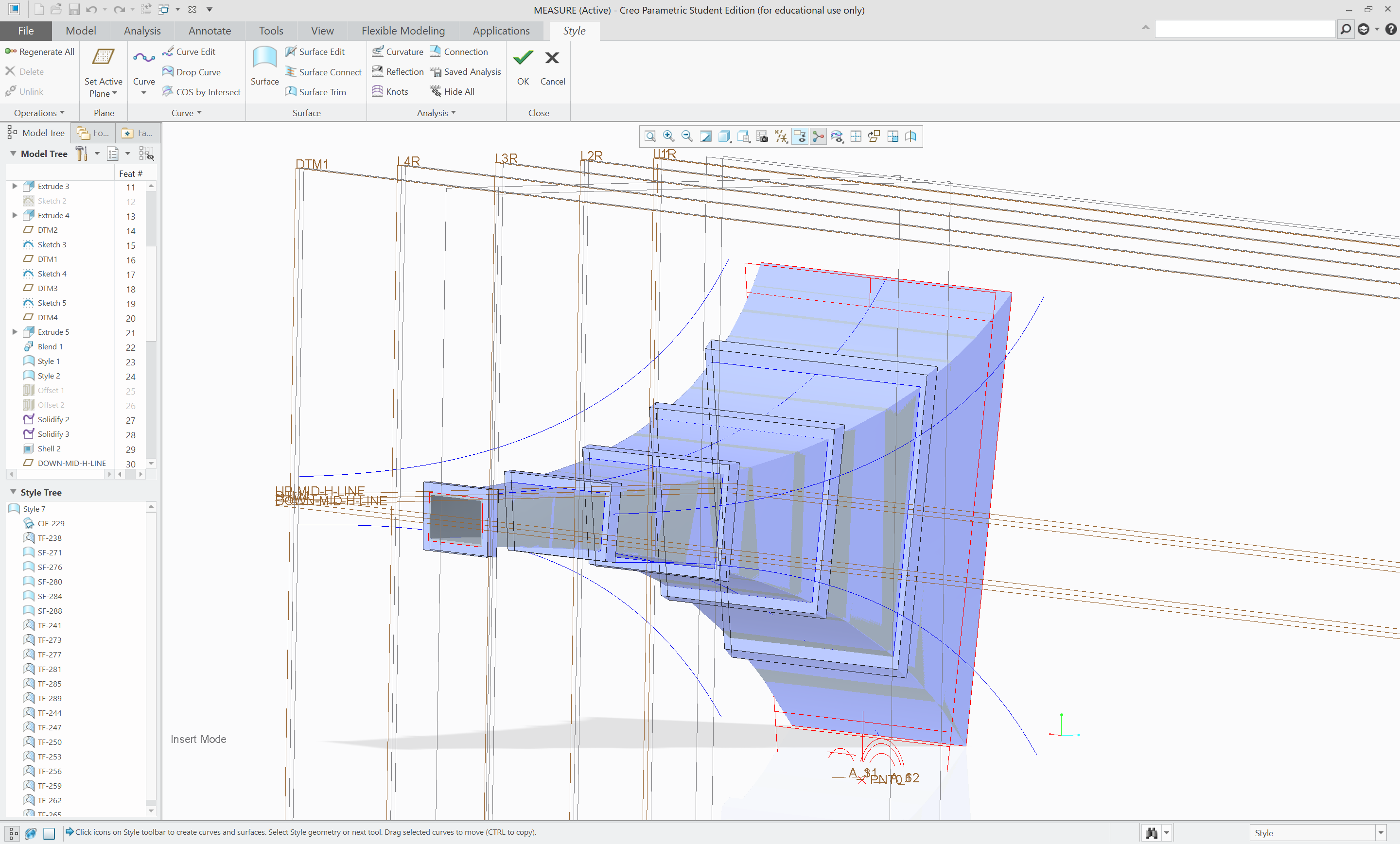Click the large Surface tool icon
1400x844 pixels.
(264, 59)
